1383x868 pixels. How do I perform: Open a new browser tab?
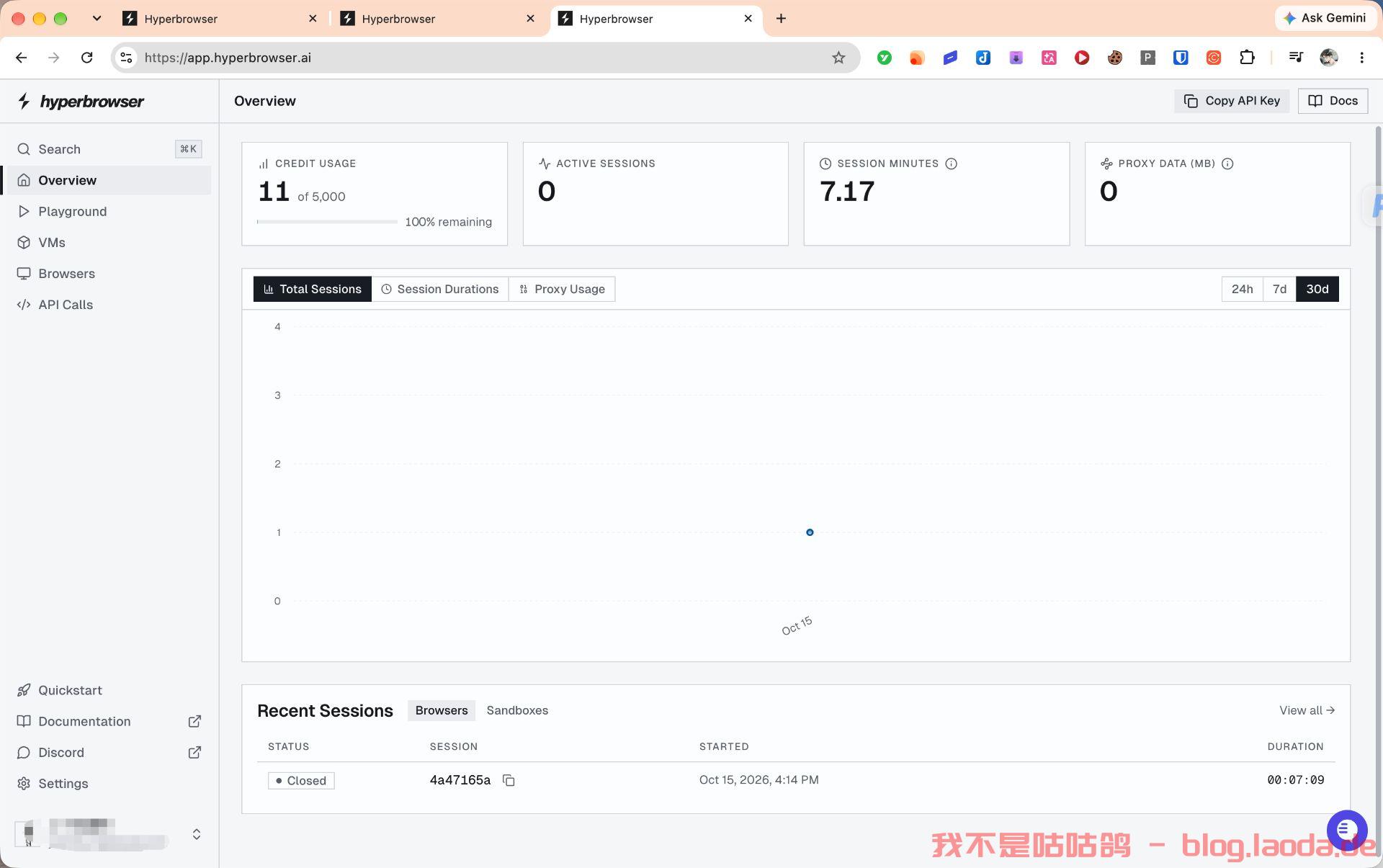[781, 19]
